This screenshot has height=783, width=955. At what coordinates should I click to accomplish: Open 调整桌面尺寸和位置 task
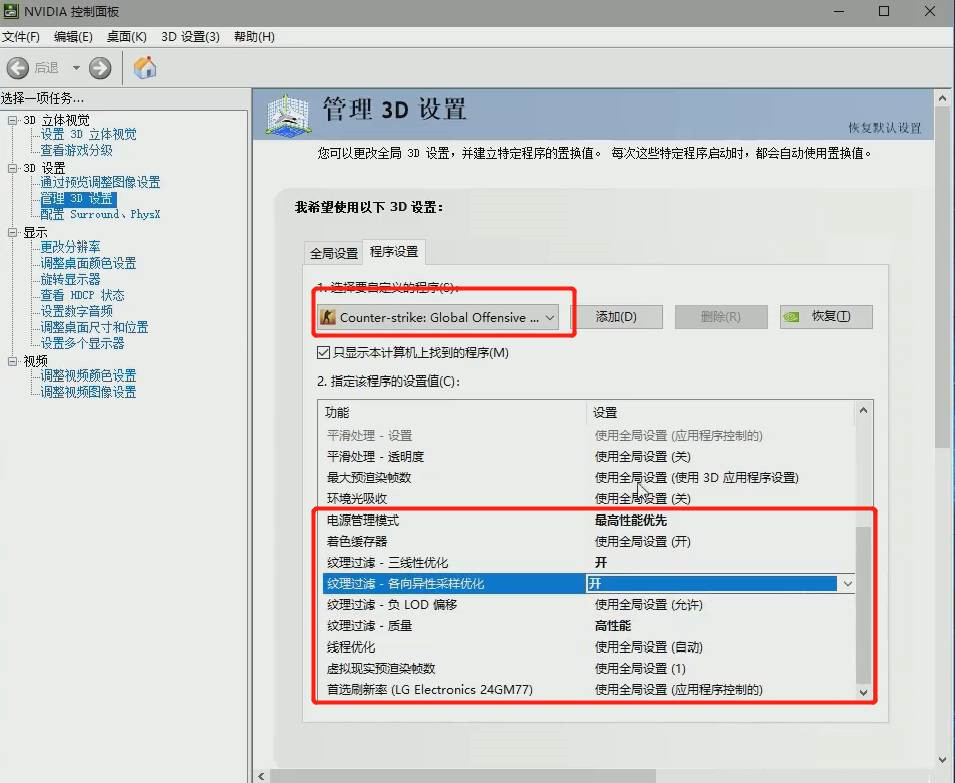point(94,327)
